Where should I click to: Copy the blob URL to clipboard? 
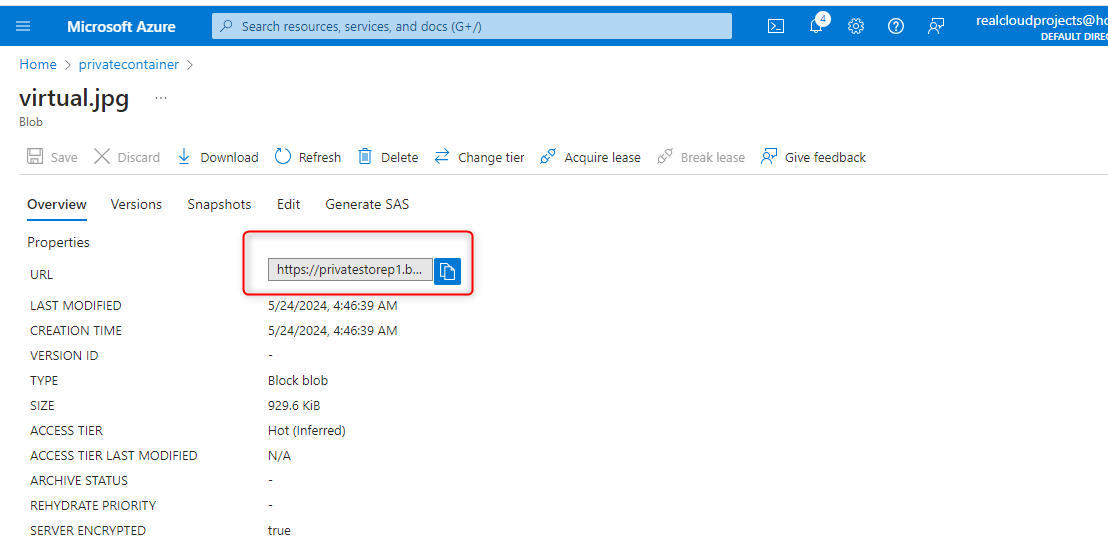[x=447, y=270]
